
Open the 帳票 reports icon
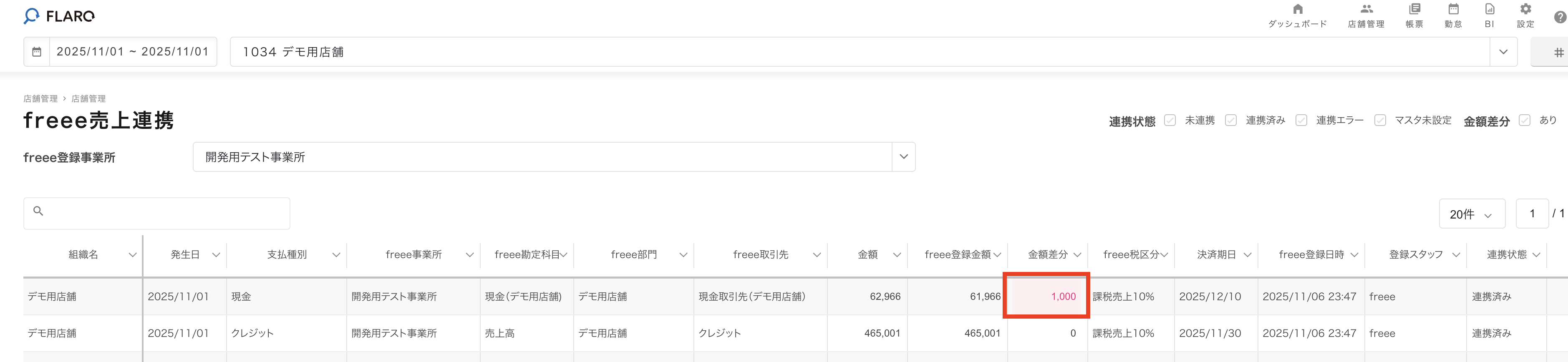[x=1414, y=10]
